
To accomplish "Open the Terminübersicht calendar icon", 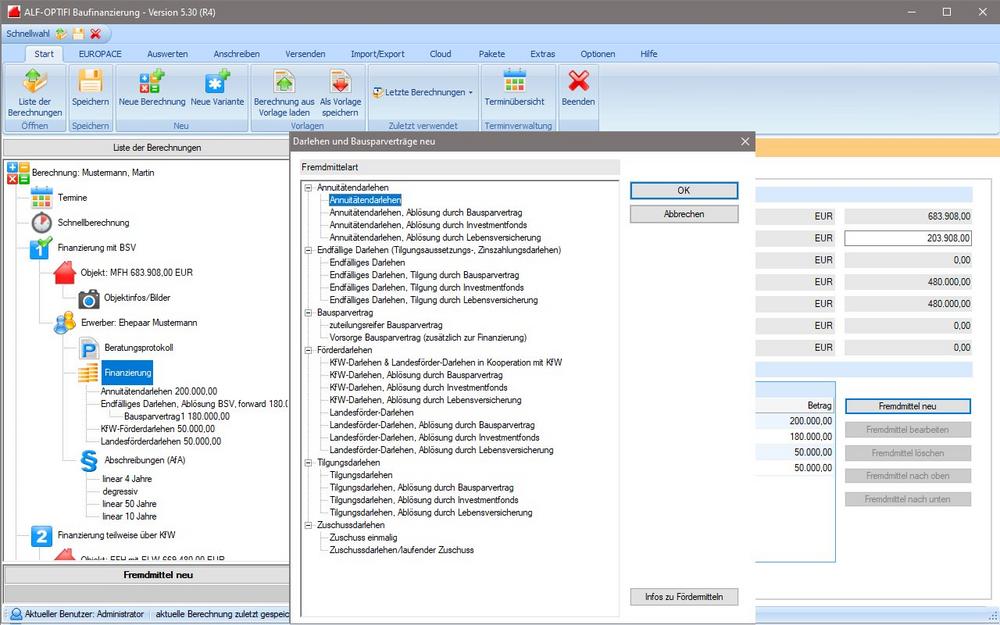I will tap(514, 90).
